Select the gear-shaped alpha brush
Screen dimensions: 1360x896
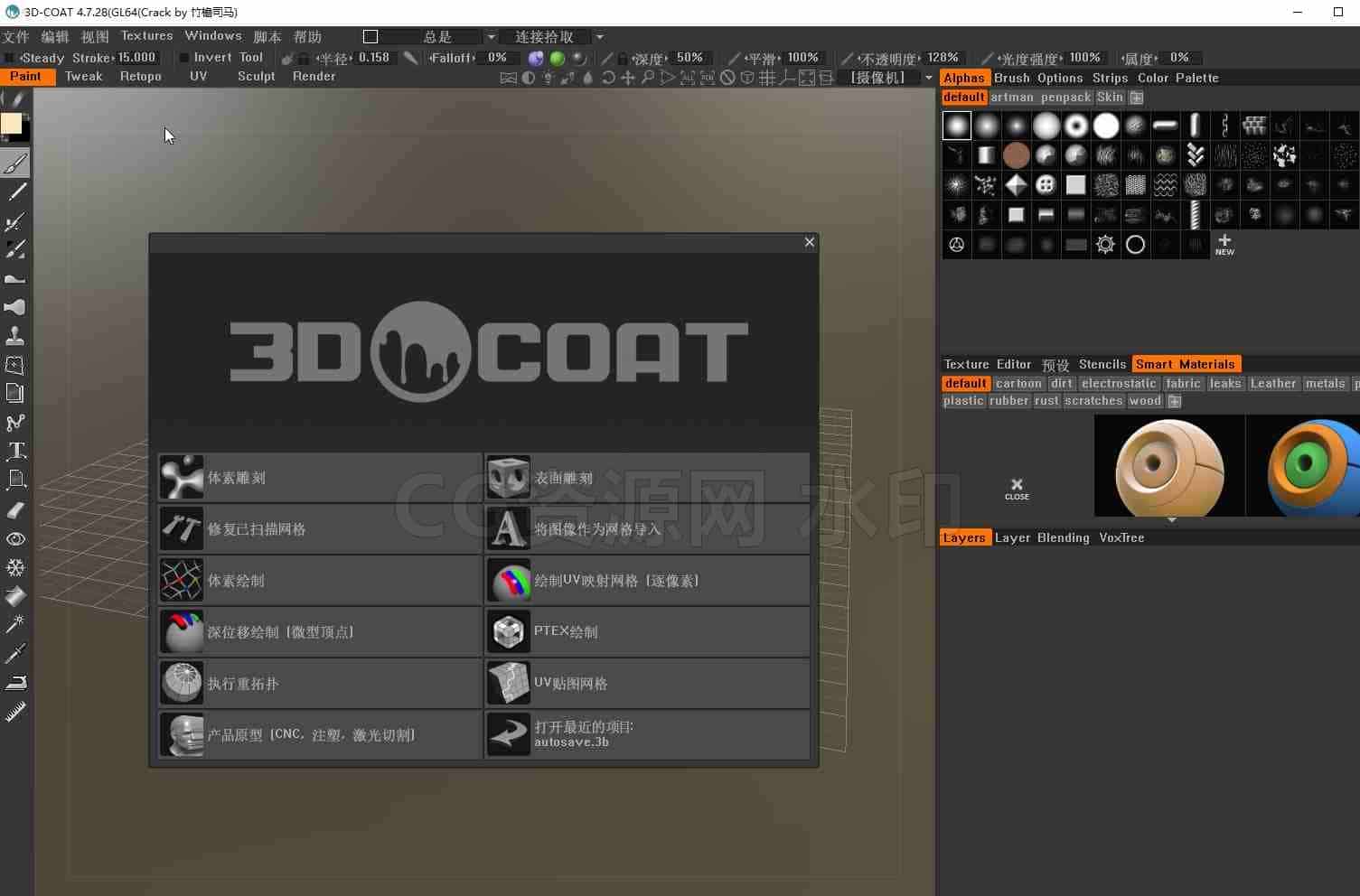click(1105, 245)
